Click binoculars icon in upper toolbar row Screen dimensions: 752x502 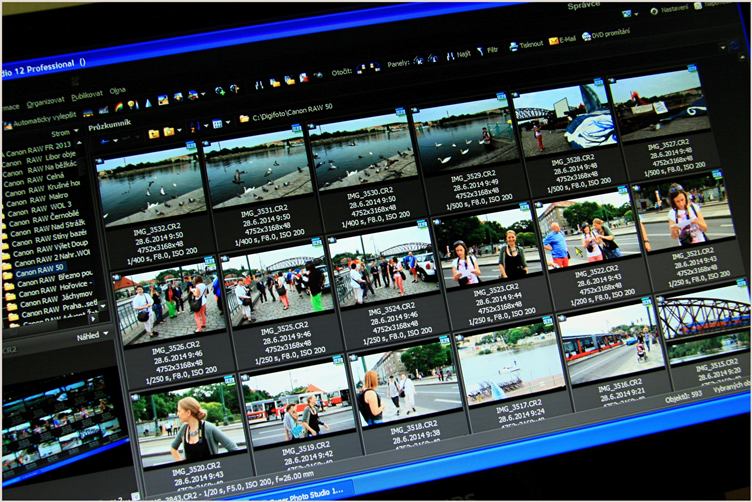pyautogui.click(x=259, y=85)
